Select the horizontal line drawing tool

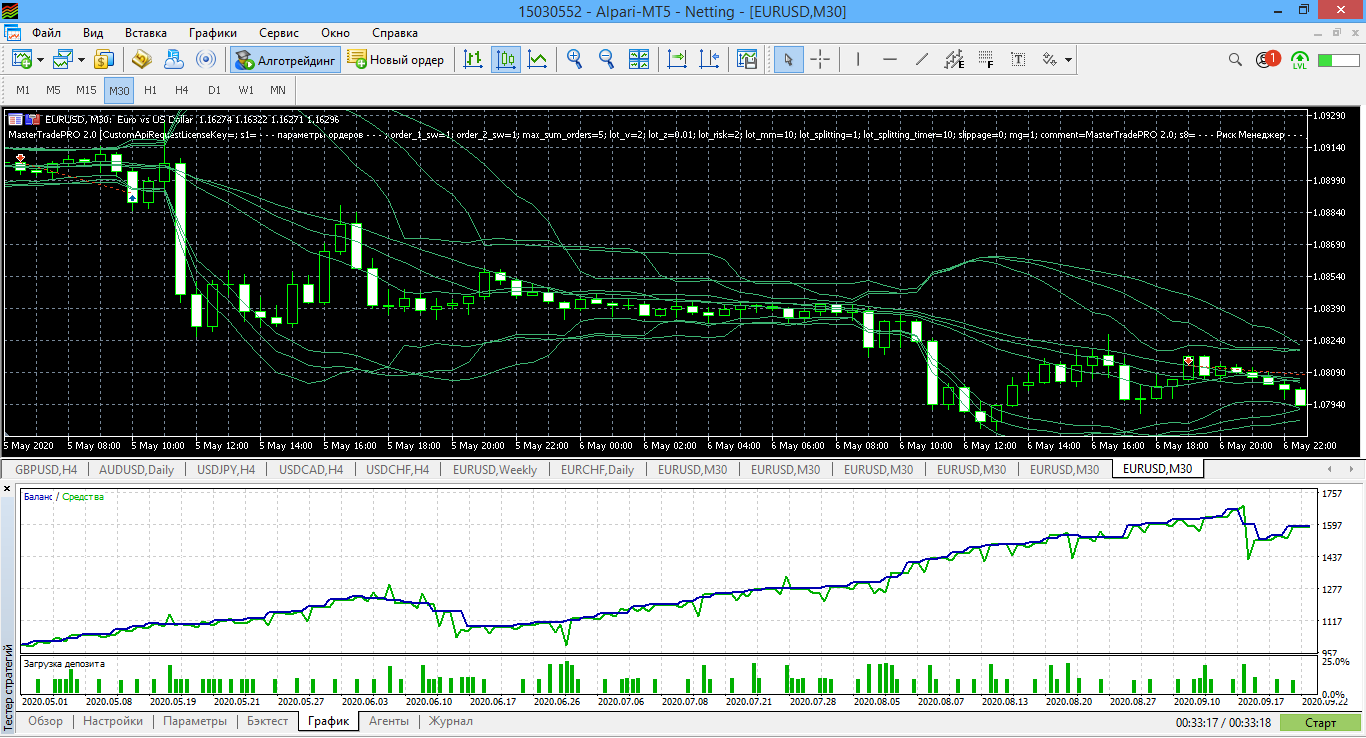coord(890,60)
